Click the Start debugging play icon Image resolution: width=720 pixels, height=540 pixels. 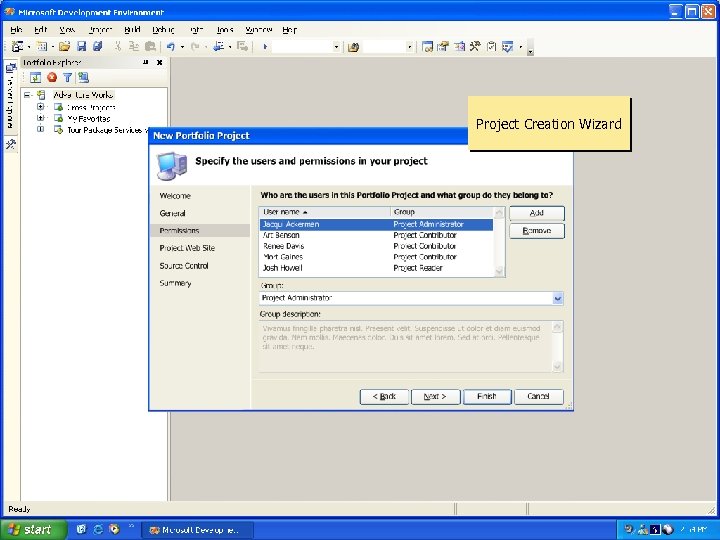coord(265,46)
